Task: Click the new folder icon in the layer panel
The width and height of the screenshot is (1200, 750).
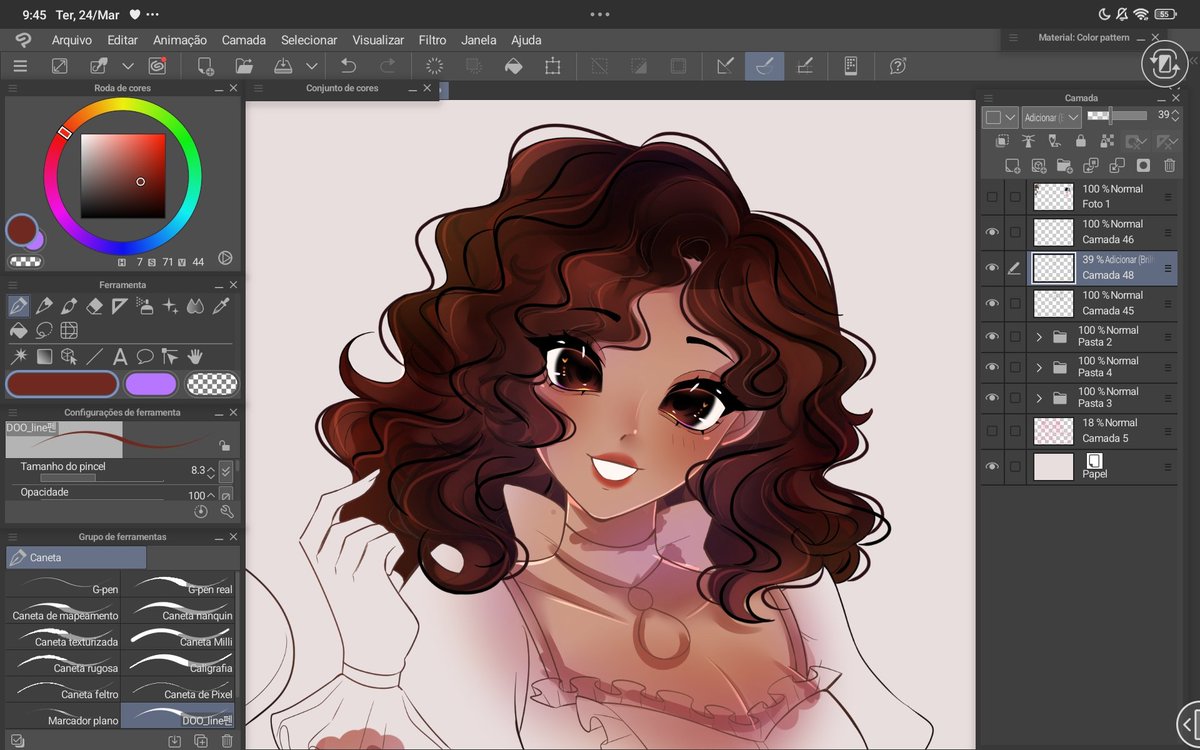Action: (x=1064, y=165)
